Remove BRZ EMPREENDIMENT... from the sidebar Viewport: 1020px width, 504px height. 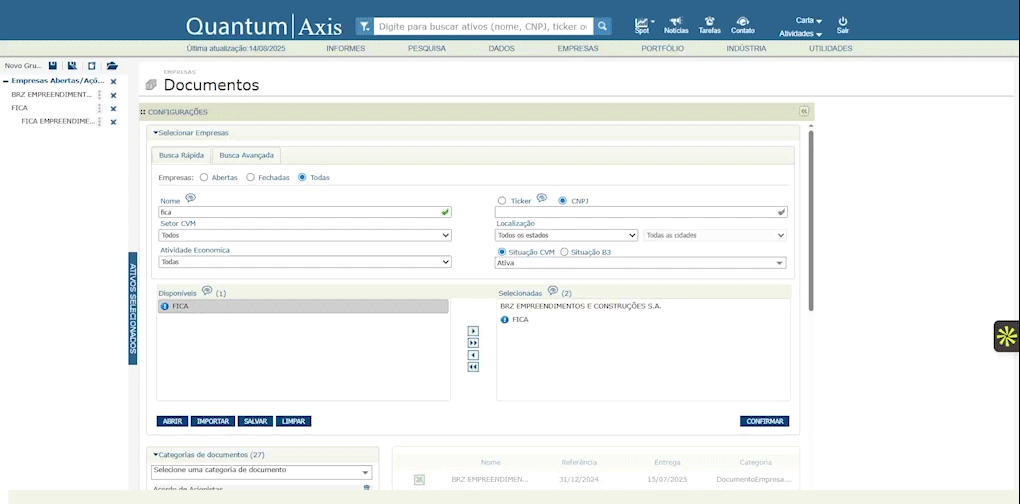(x=113, y=96)
